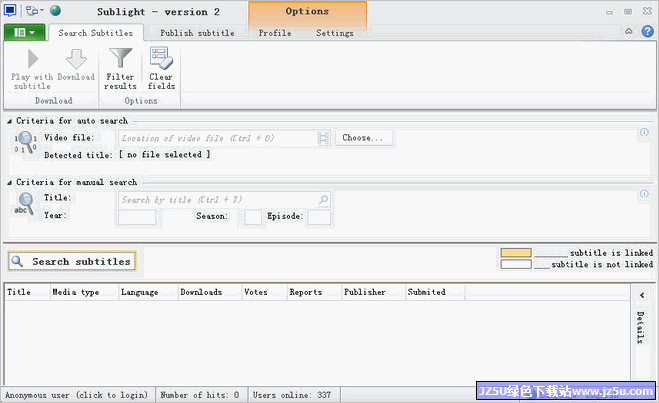Viewport: 659px width, 403px height.
Task: Maximize the Sublight window
Action: pyautogui.click(x=628, y=12)
